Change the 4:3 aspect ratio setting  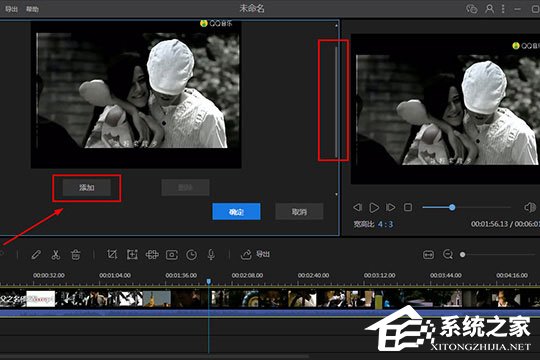click(x=385, y=224)
